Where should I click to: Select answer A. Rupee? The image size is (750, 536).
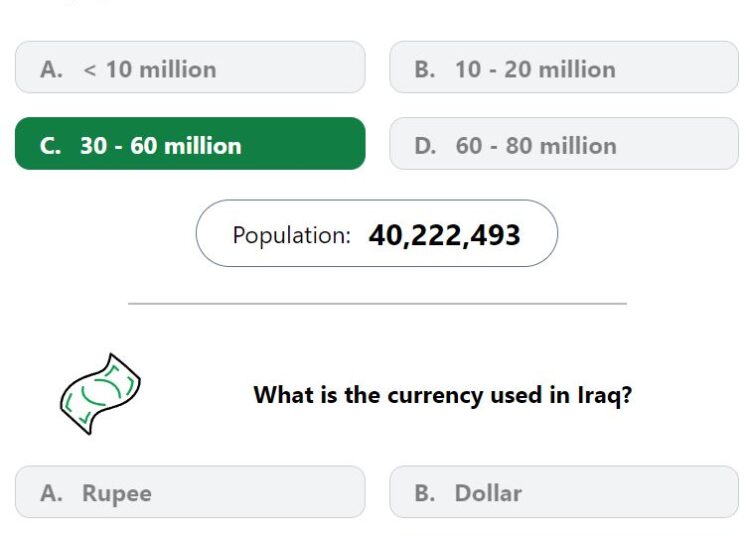pyautogui.click(x=190, y=492)
